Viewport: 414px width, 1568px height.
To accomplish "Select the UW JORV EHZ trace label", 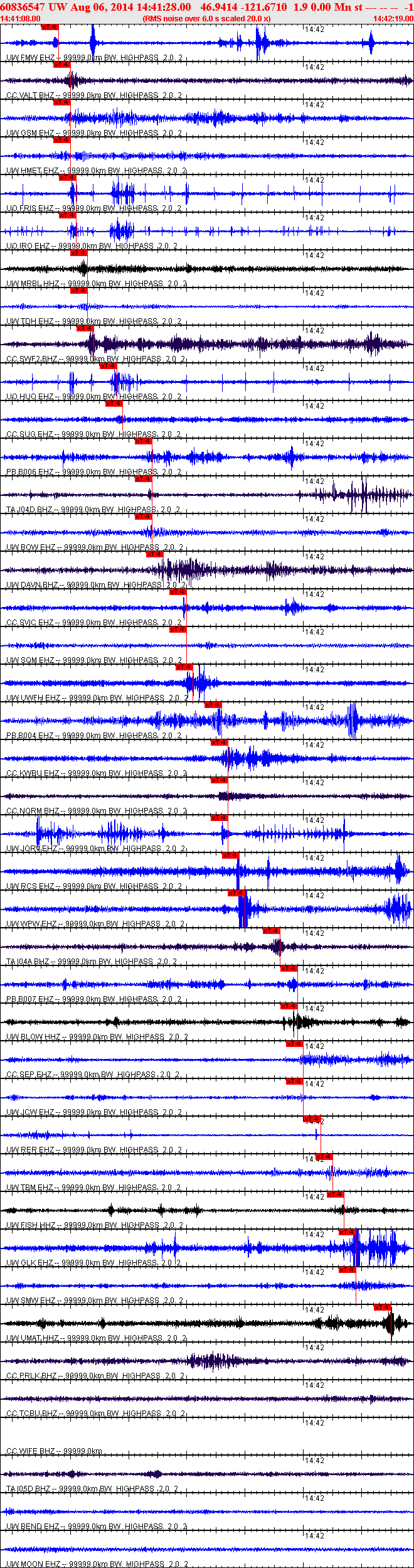I will tap(96, 849).
